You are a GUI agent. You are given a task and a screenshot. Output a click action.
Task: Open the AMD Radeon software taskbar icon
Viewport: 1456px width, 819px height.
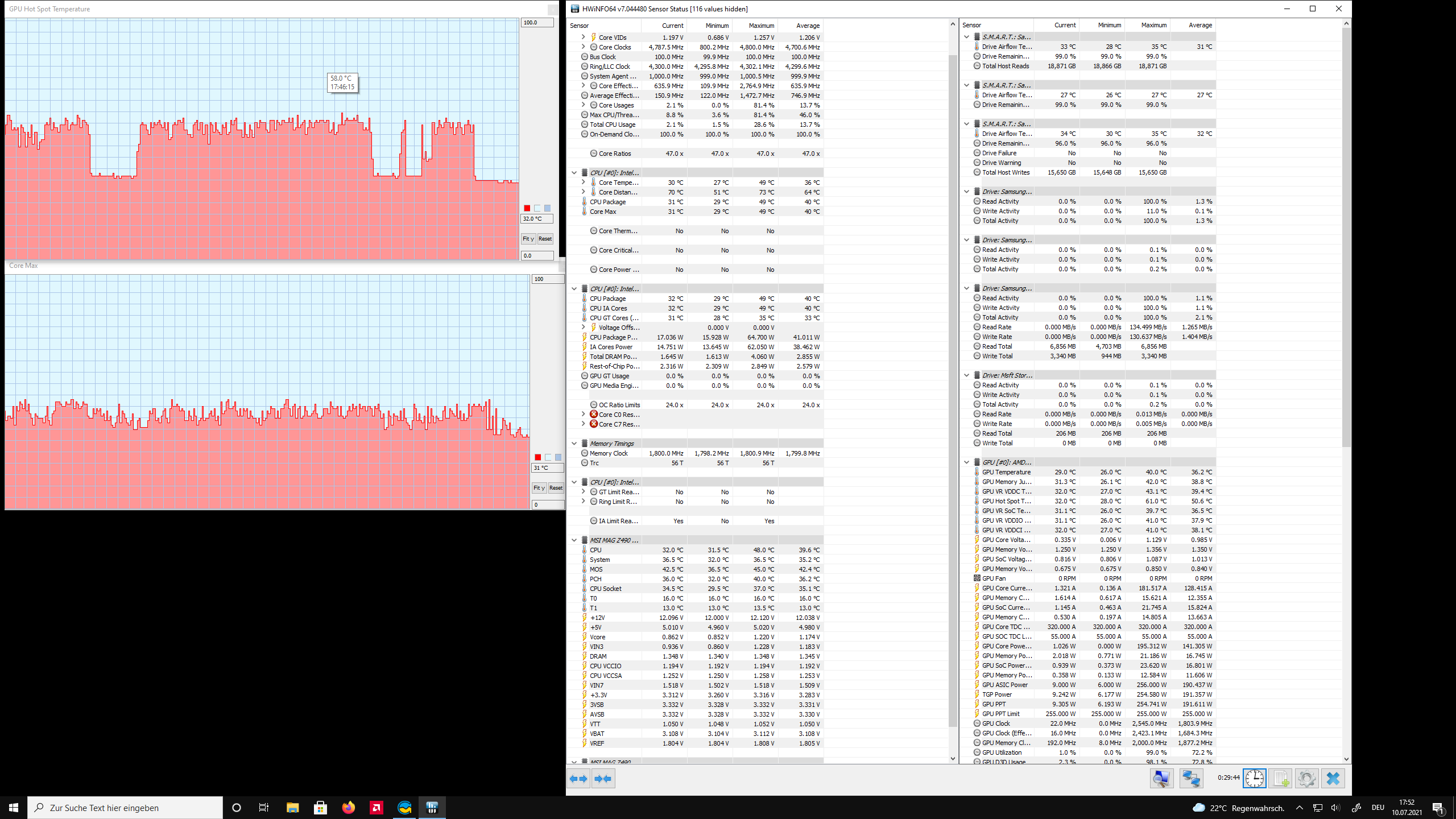377,808
